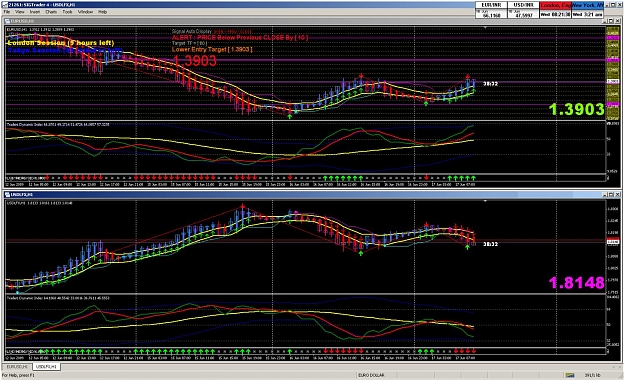Click EURO DOLLAR in the status bar
Viewport: 625px width, 380px height.
[x=371, y=375]
